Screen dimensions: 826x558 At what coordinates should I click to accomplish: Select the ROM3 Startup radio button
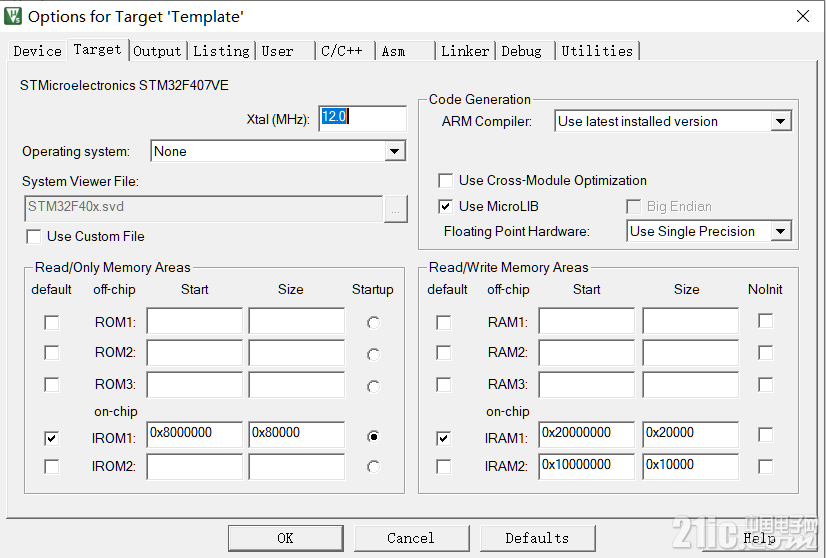pyautogui.click(x=373, y=387)
